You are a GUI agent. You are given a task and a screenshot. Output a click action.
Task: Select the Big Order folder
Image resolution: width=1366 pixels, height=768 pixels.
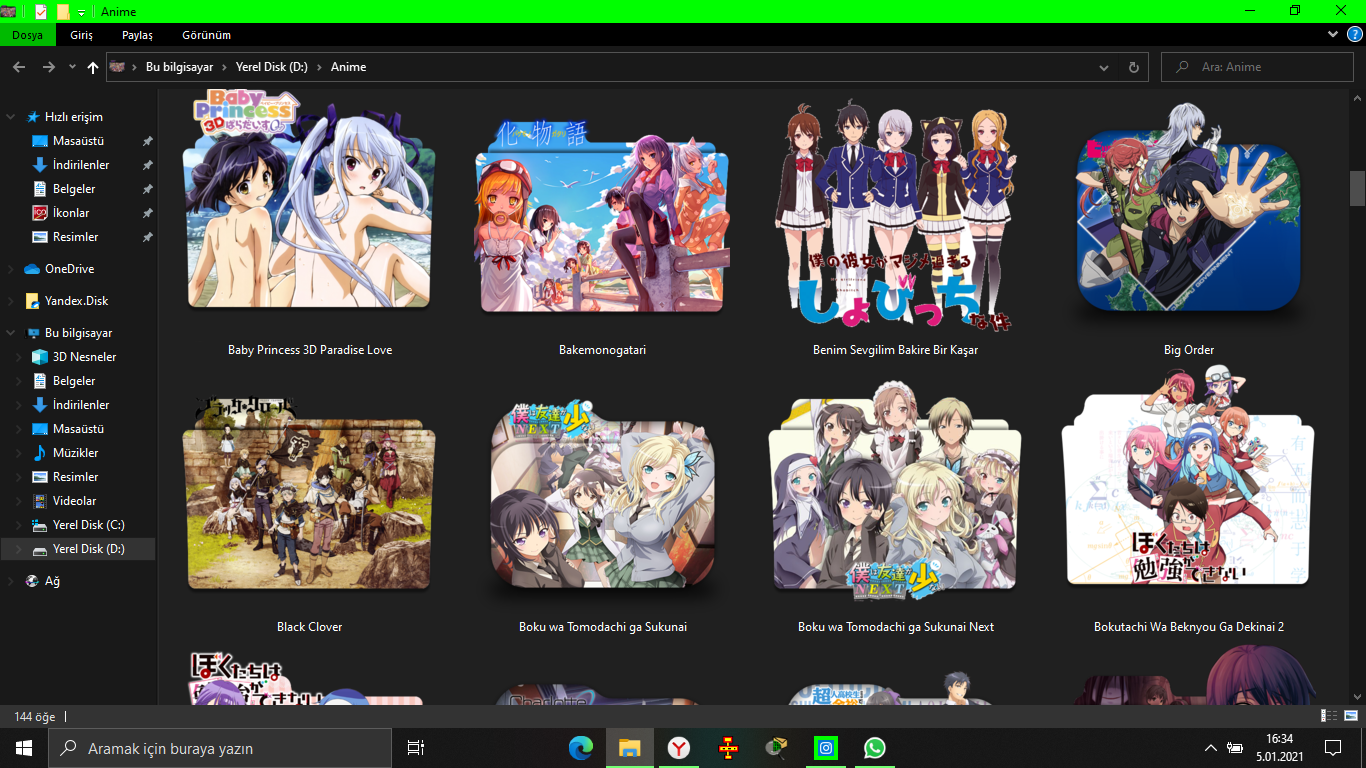pos(1189,229)
